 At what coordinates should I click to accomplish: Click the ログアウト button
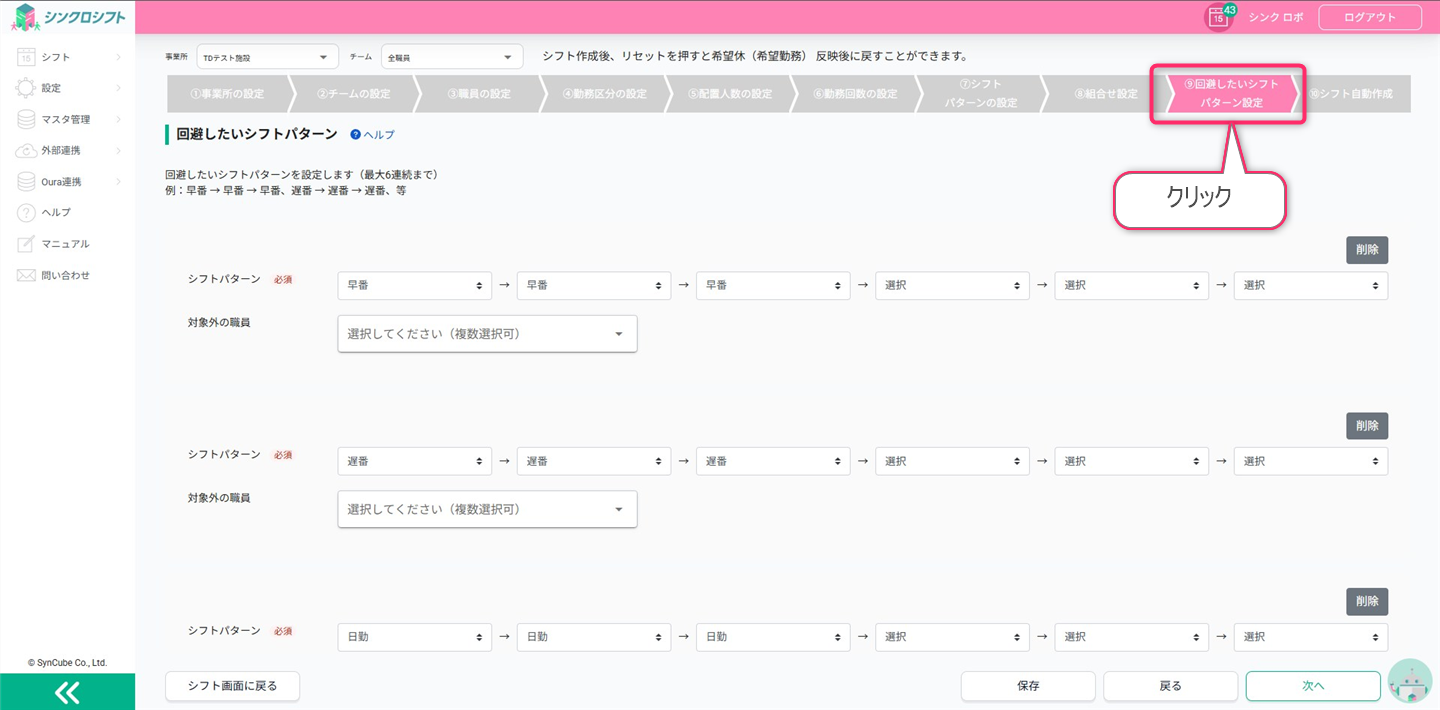coord(1369,17)
